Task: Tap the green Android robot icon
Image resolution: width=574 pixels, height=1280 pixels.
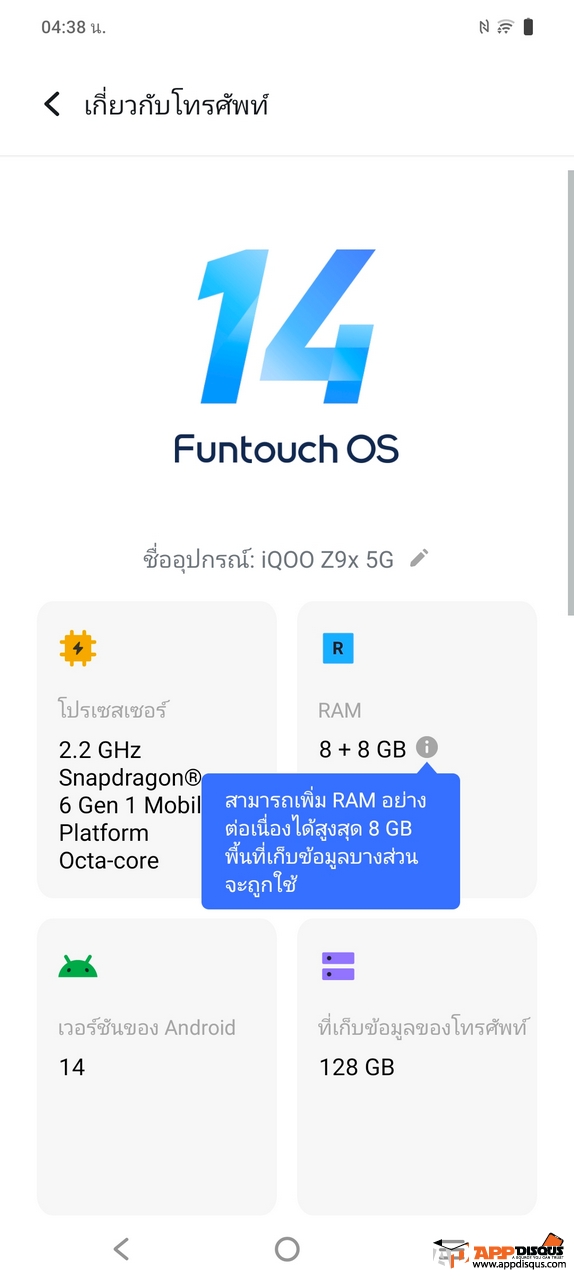Action: point(77,966)
